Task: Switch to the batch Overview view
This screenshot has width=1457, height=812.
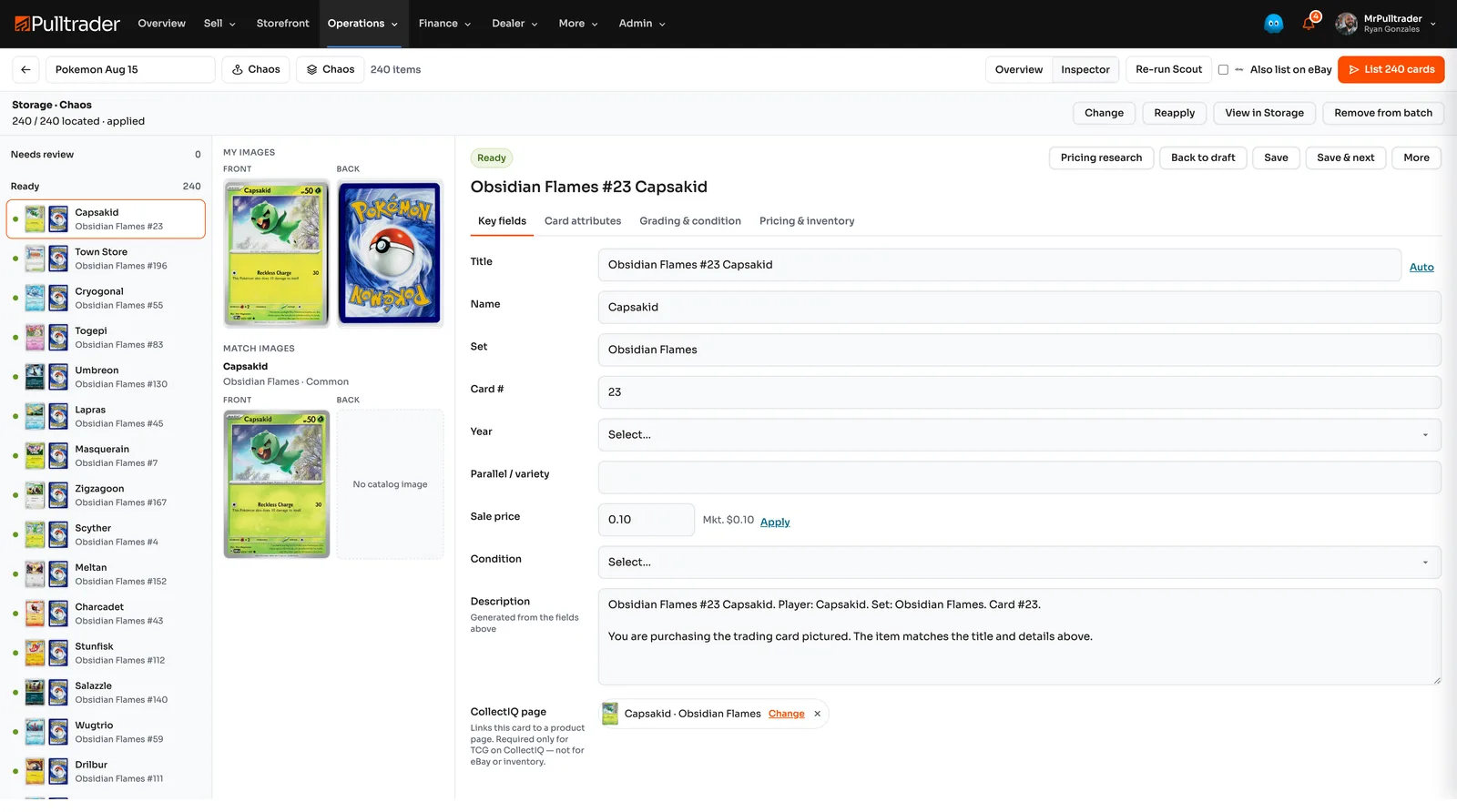Action: 1019,69
